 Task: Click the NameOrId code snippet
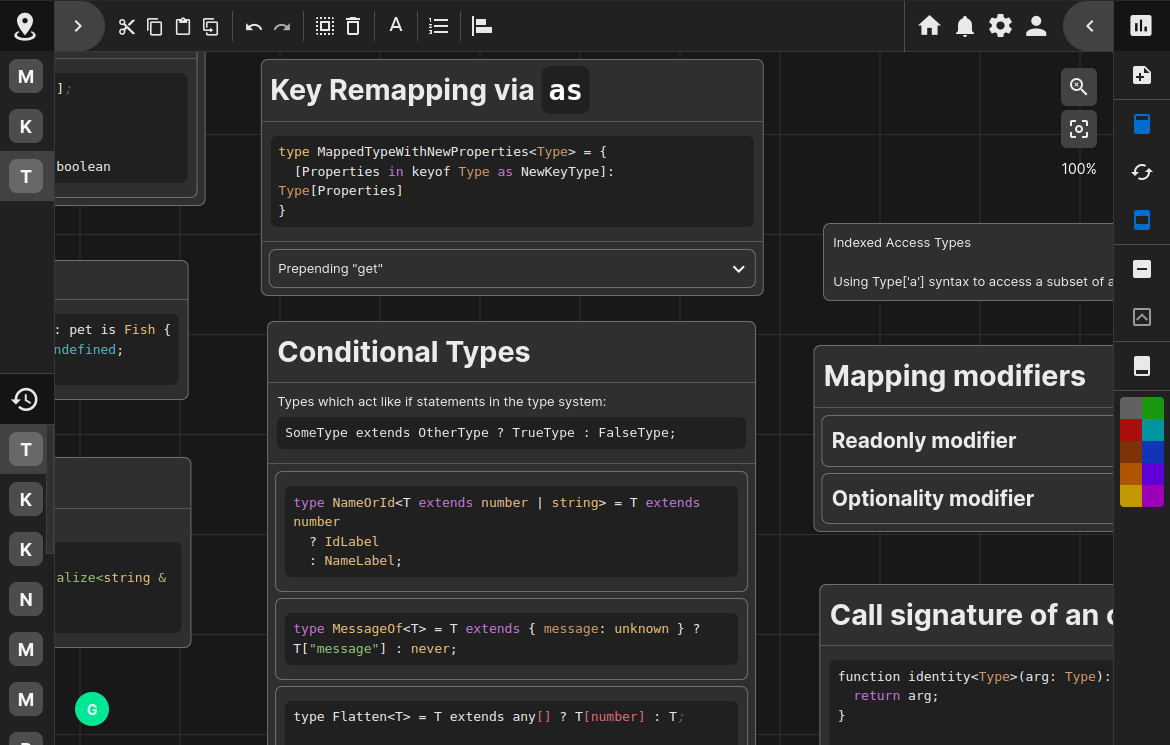pyautogui.click(x=511, y=532)
